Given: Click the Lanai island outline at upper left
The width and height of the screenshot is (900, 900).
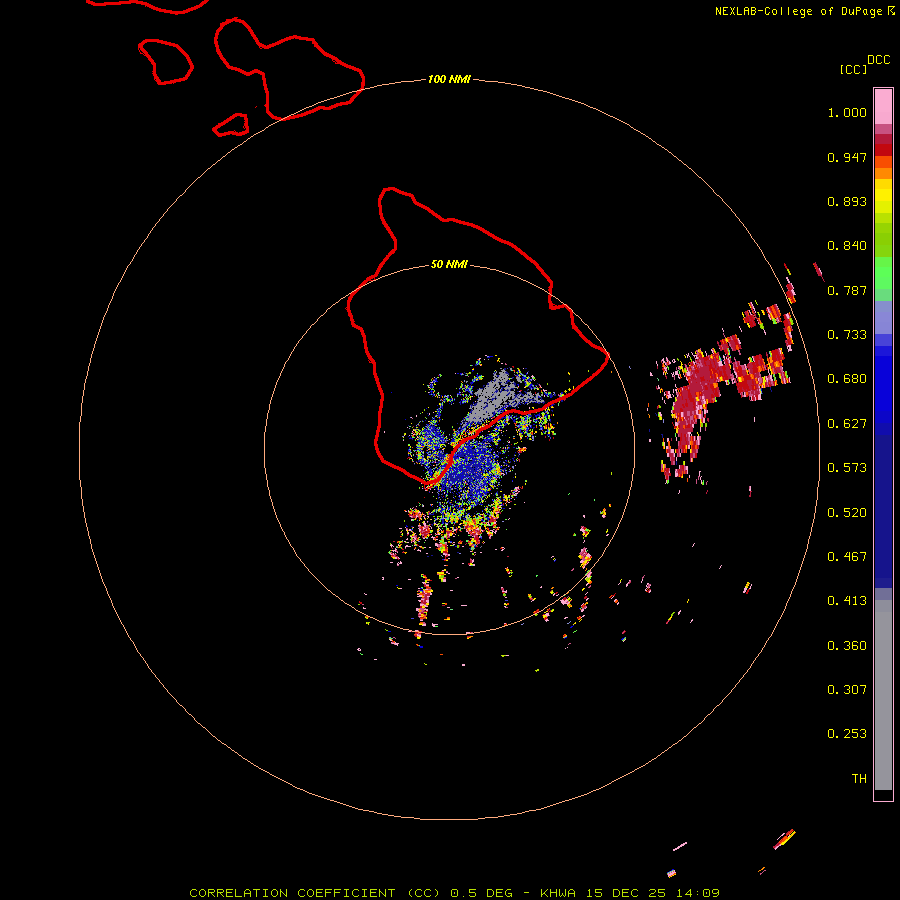Looking at the screenshot, I should (x=165, y=61).
